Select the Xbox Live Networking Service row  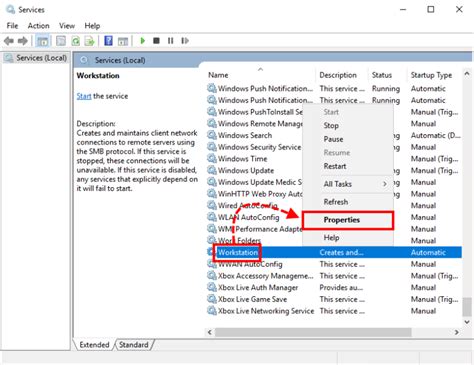334,311
